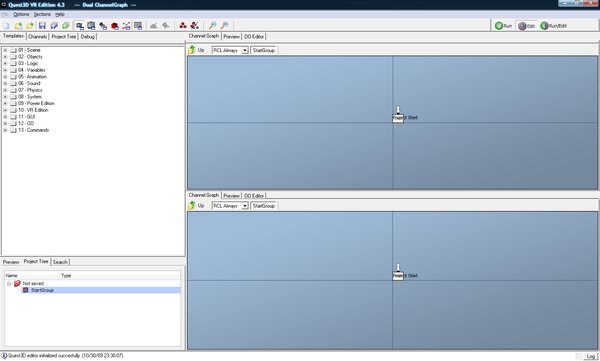Click the second greyed-out toolbar icon
Viewport: 600px width, 361px height.
166,26
